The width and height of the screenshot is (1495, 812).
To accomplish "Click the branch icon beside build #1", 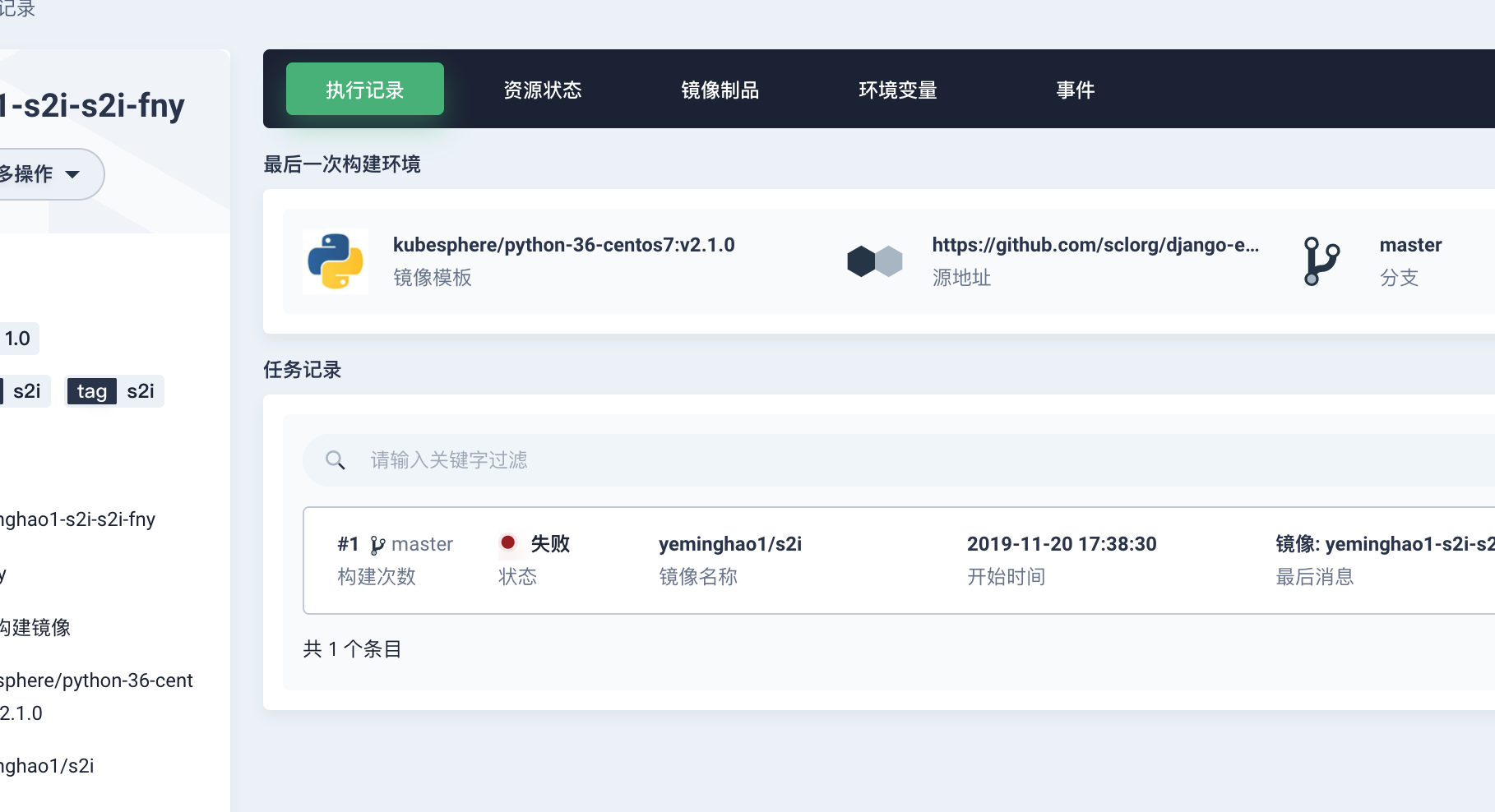I will coord(377,543).
